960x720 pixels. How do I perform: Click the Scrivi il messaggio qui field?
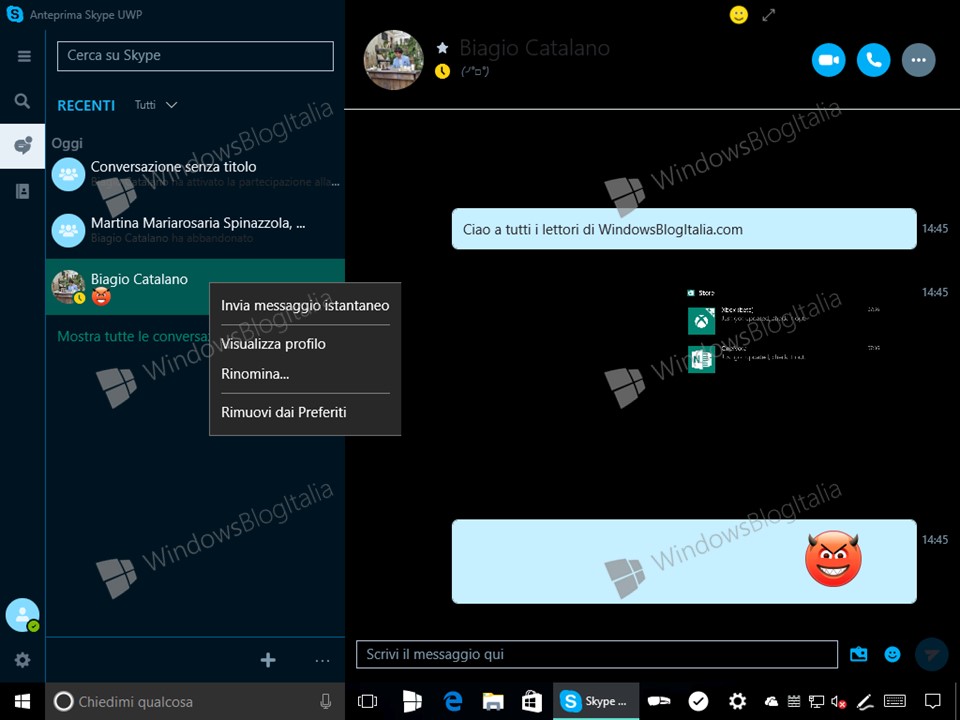click(597, 654)
